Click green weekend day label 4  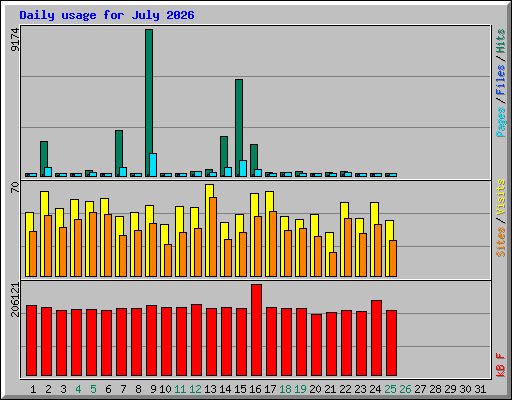click(78, 389)
